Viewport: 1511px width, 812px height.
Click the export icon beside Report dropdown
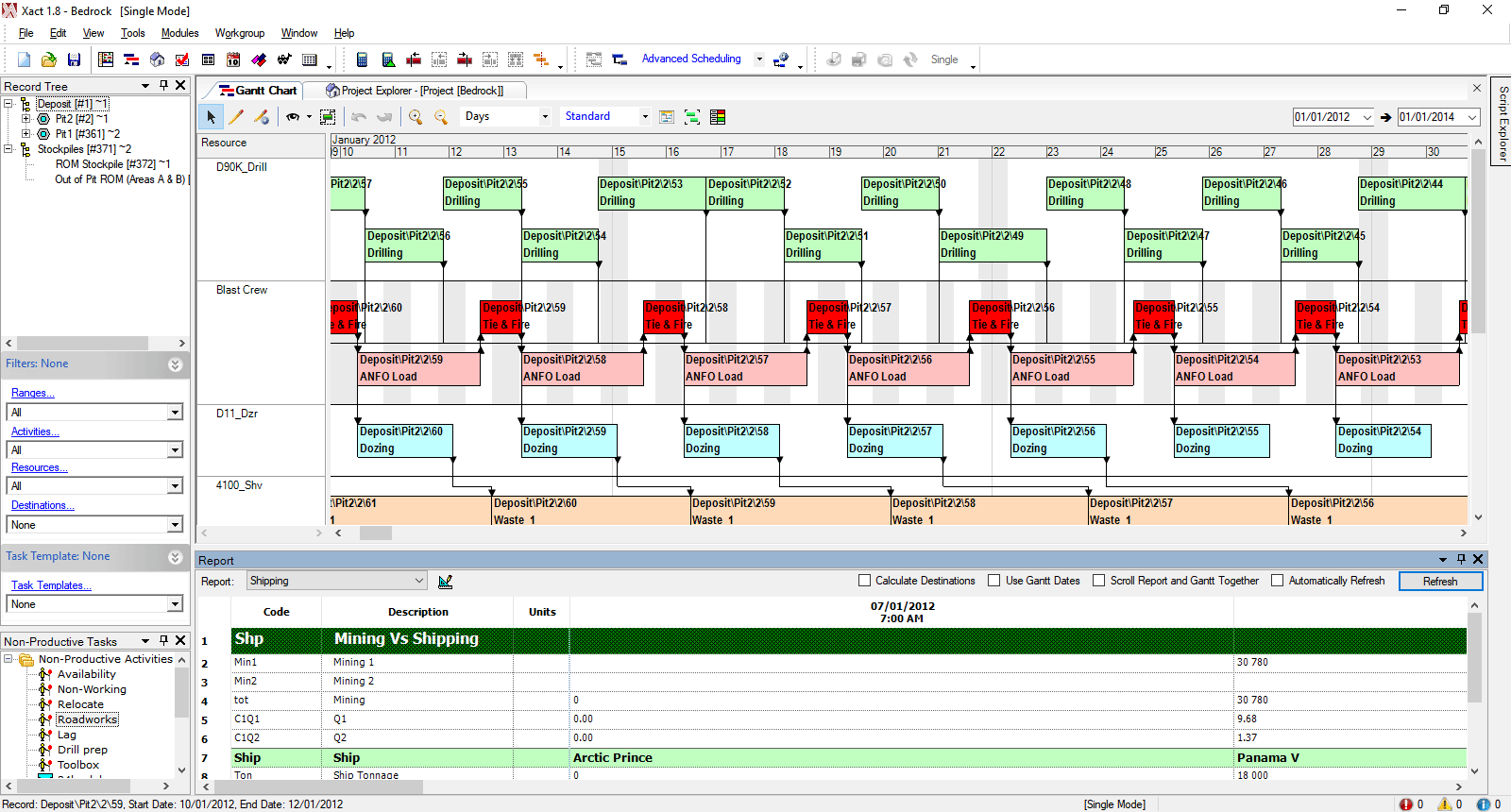446,582
